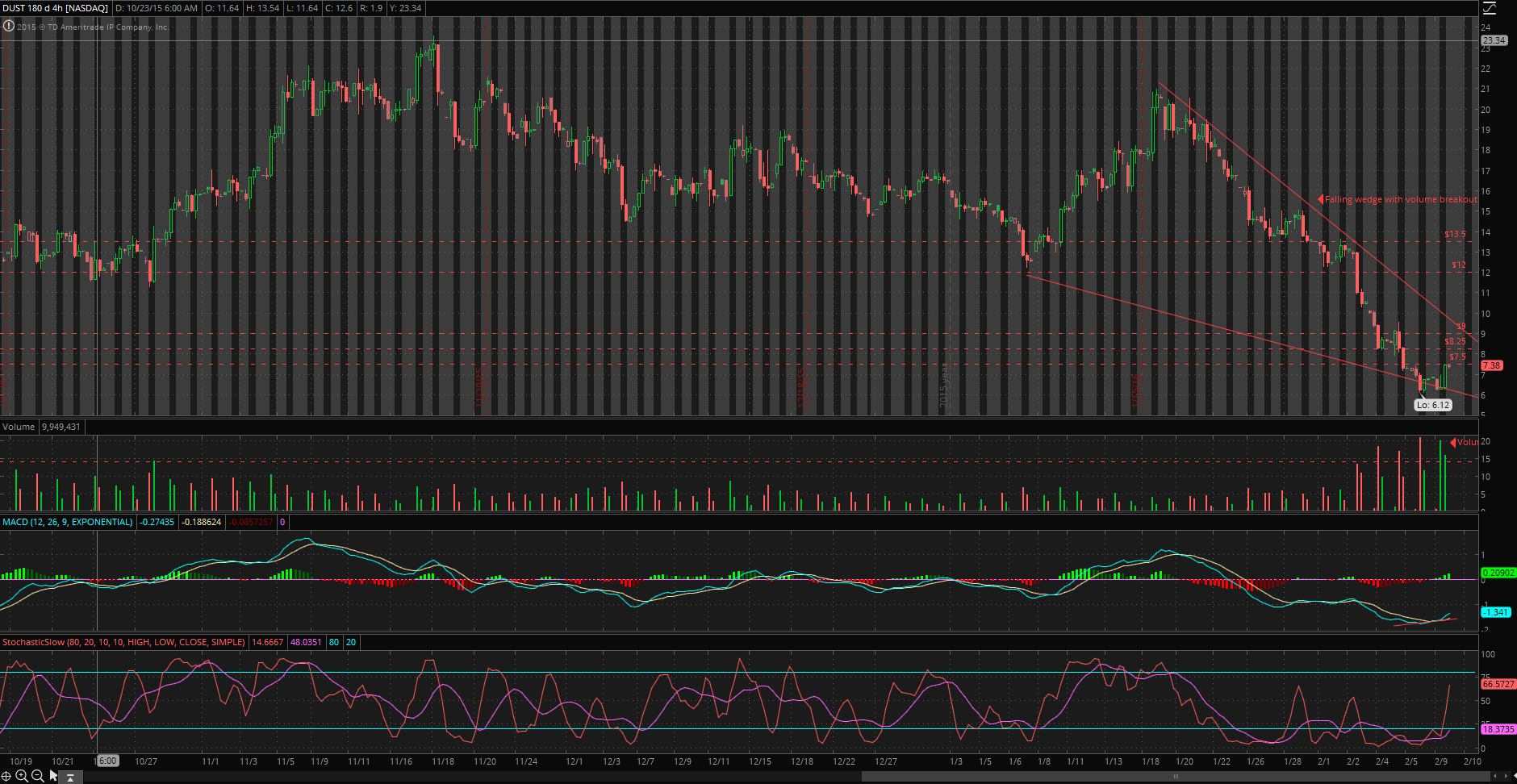Screen dimensions: 1517x784
Task: Click the StochasticSlow 14.6667 readout
Action: (267, 643)
